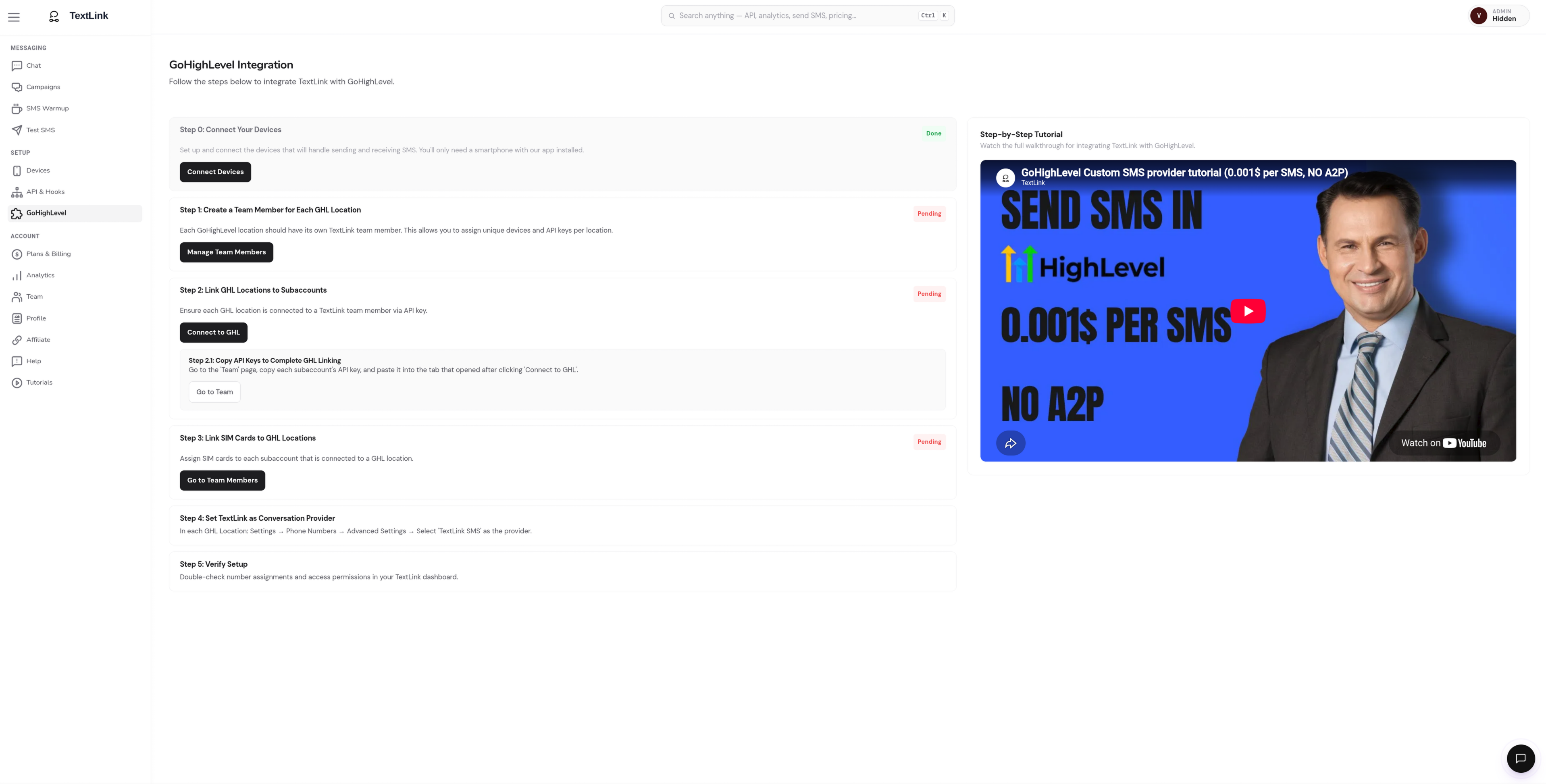Viewport: 1546px width, 784px height.
Task: Select Test SMS in sidebar
Action: (x=75, y=130)
